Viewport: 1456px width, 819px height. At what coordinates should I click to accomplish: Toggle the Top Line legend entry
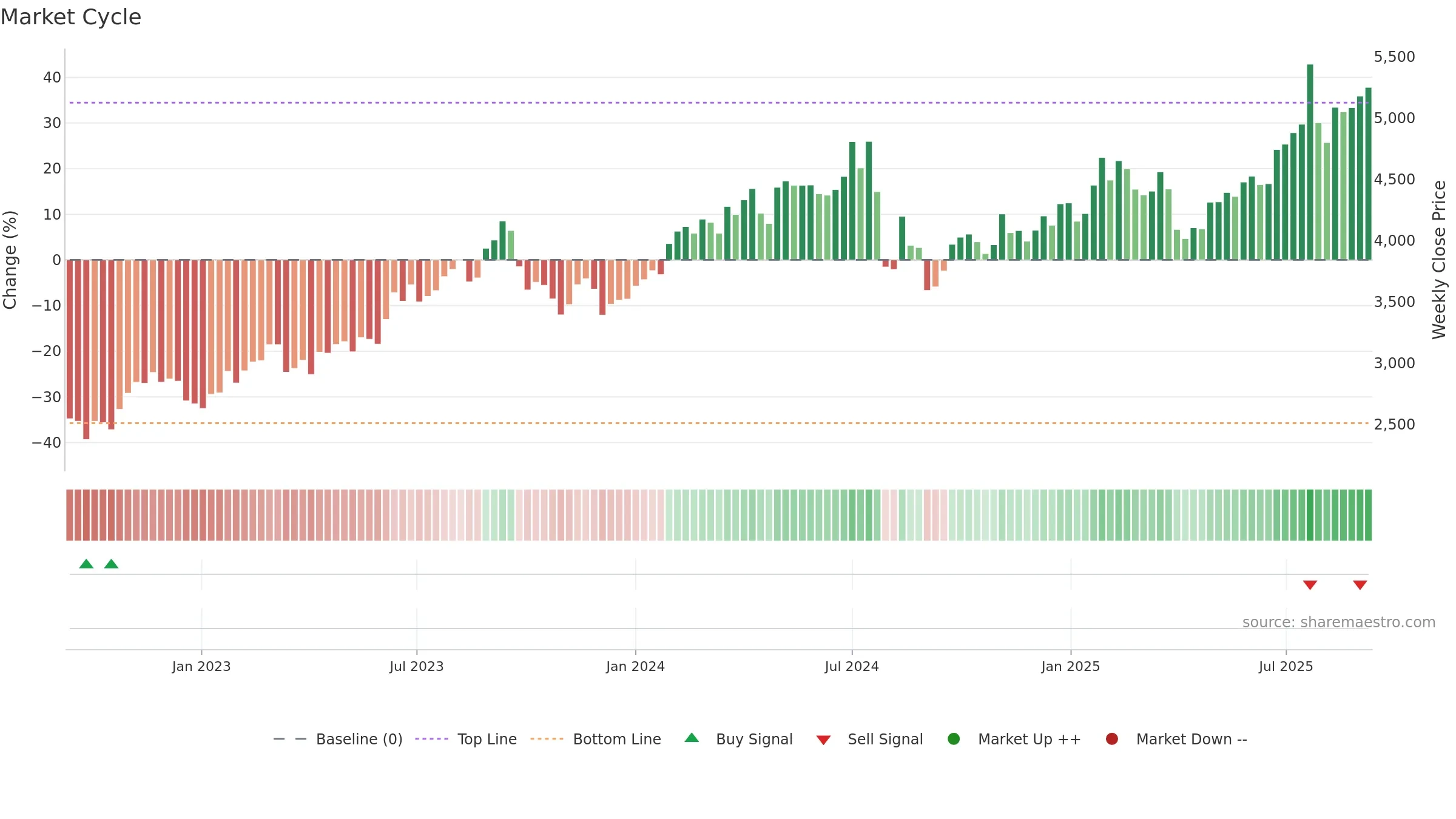point(466,739)
